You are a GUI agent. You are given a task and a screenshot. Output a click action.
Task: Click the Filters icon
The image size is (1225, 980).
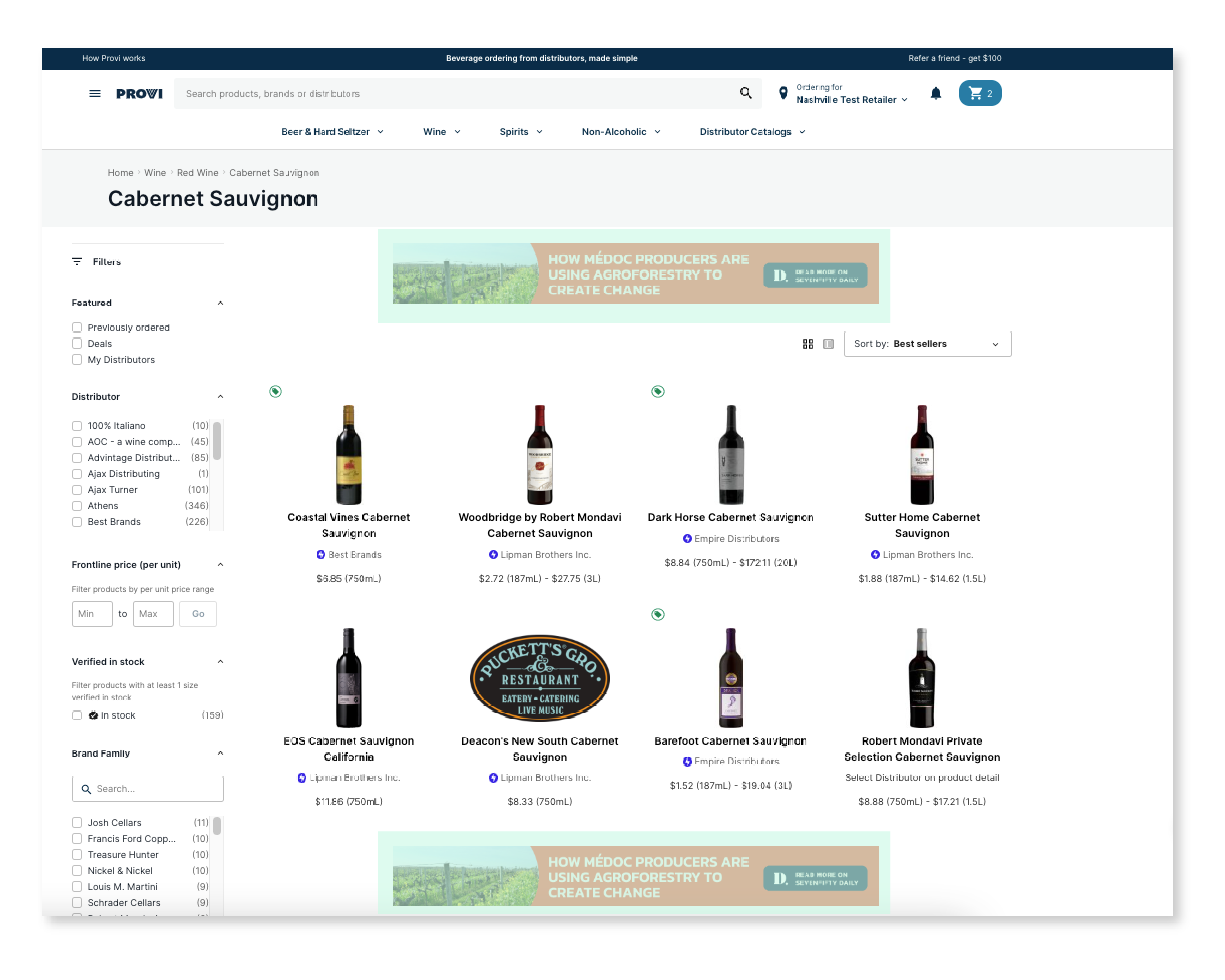(77, 262)
